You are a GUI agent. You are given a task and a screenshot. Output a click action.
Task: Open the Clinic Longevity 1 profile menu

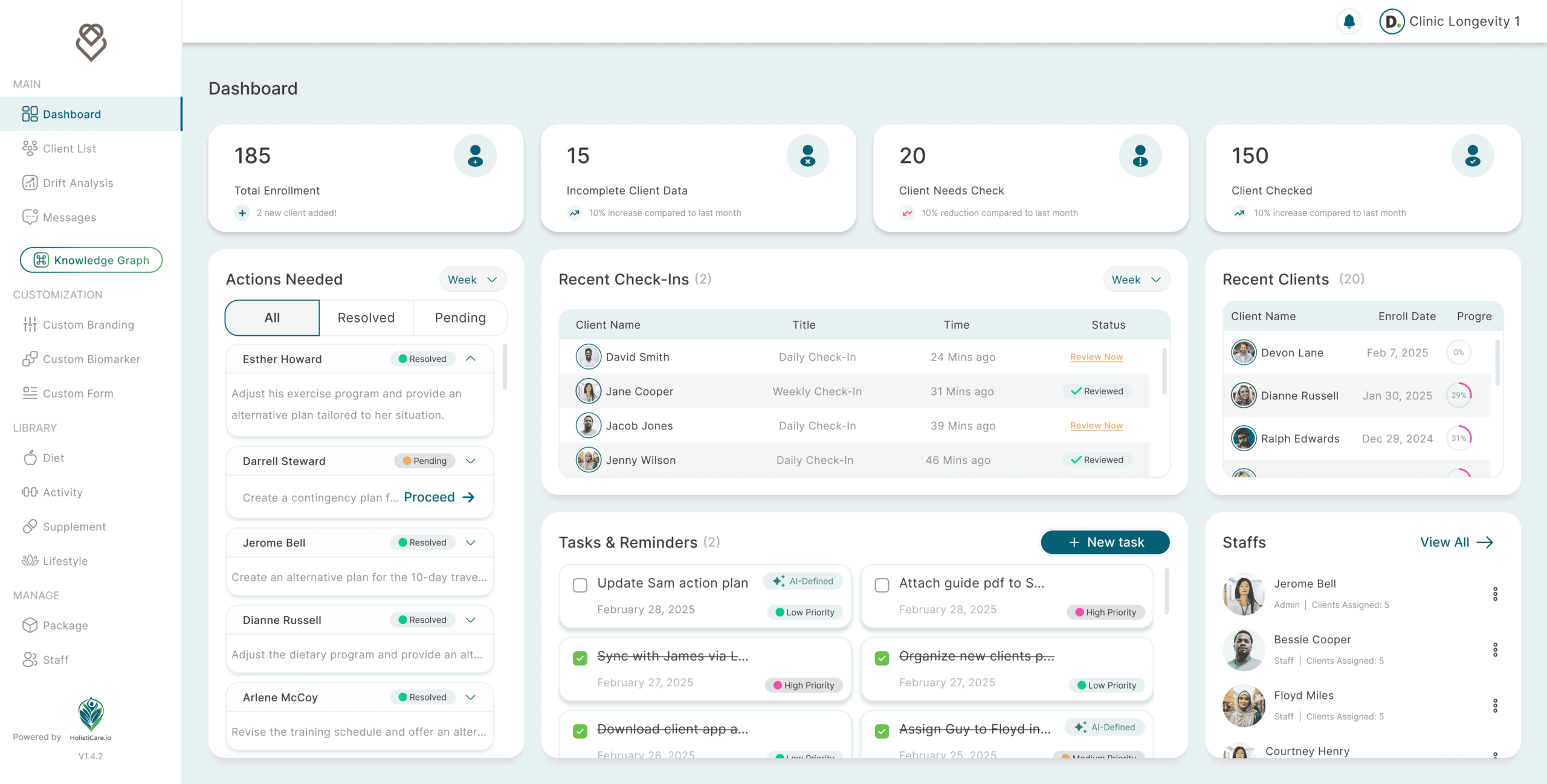click(x=1452, y=21)
